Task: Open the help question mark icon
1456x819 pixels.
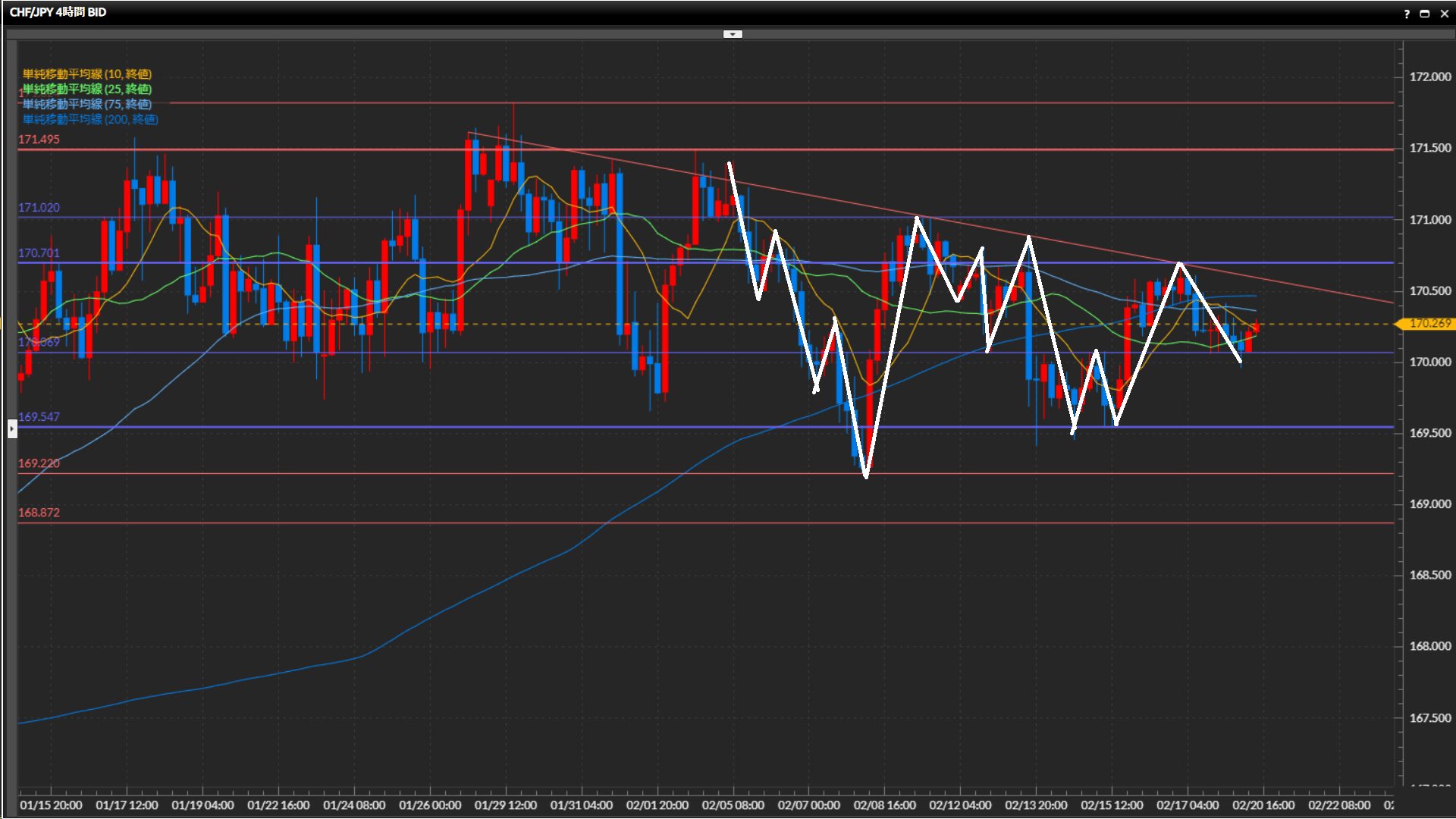Action: pos(1407,14)
